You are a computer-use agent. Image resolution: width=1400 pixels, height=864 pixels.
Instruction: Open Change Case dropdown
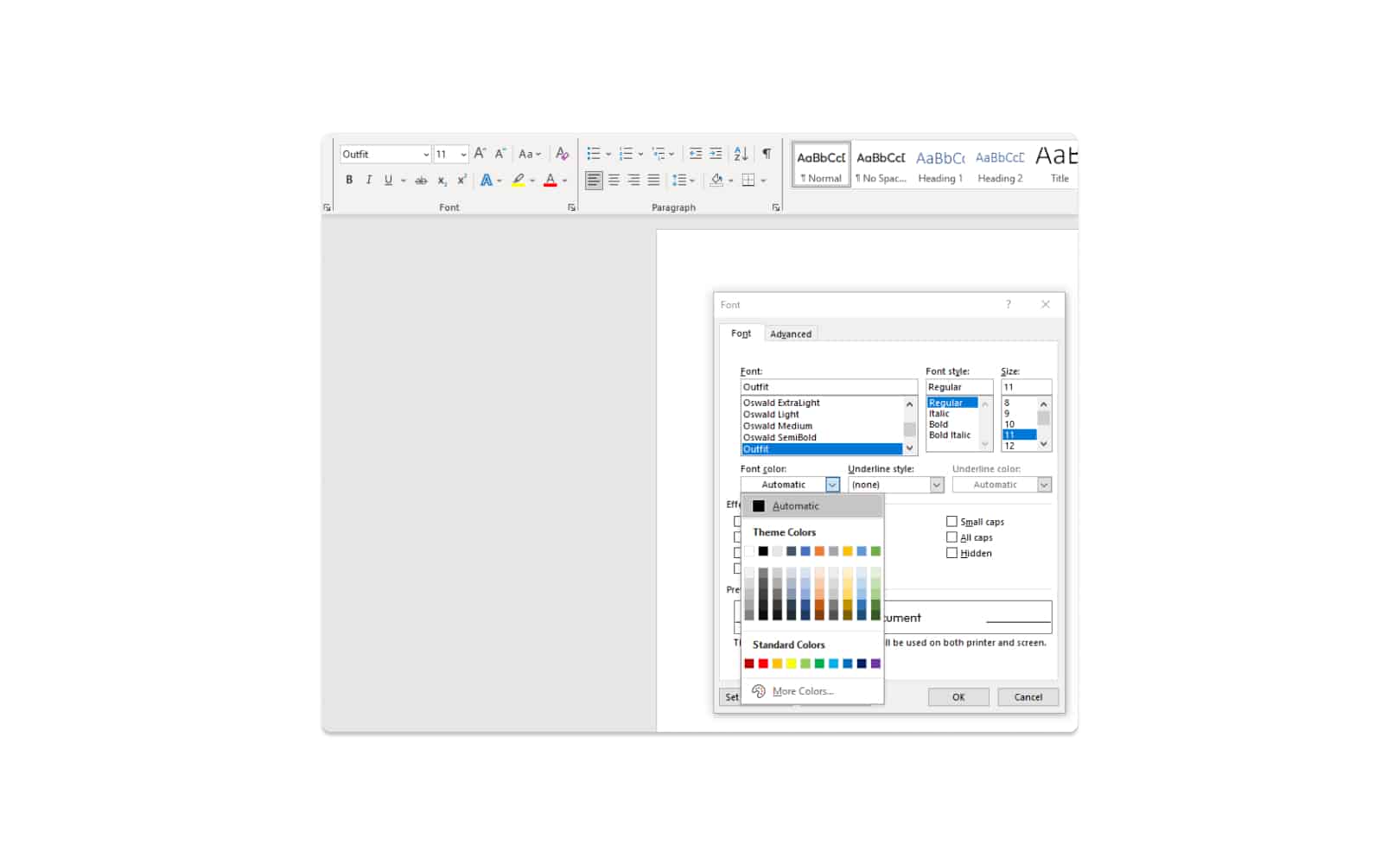click(529, 154)
